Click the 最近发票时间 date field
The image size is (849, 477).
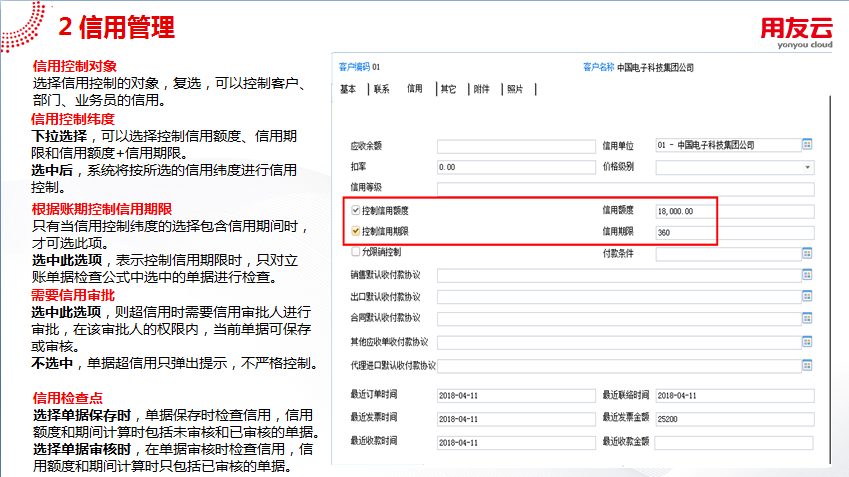click(x=516, y=419)
